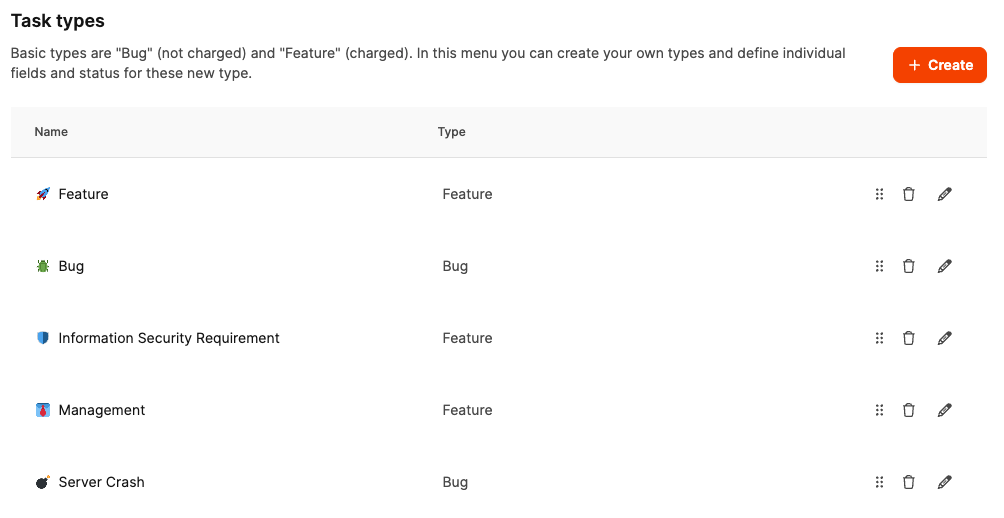1004x518 pixels.
Task: Click the Server Crash bomb icon
Action: coord(42,482)
